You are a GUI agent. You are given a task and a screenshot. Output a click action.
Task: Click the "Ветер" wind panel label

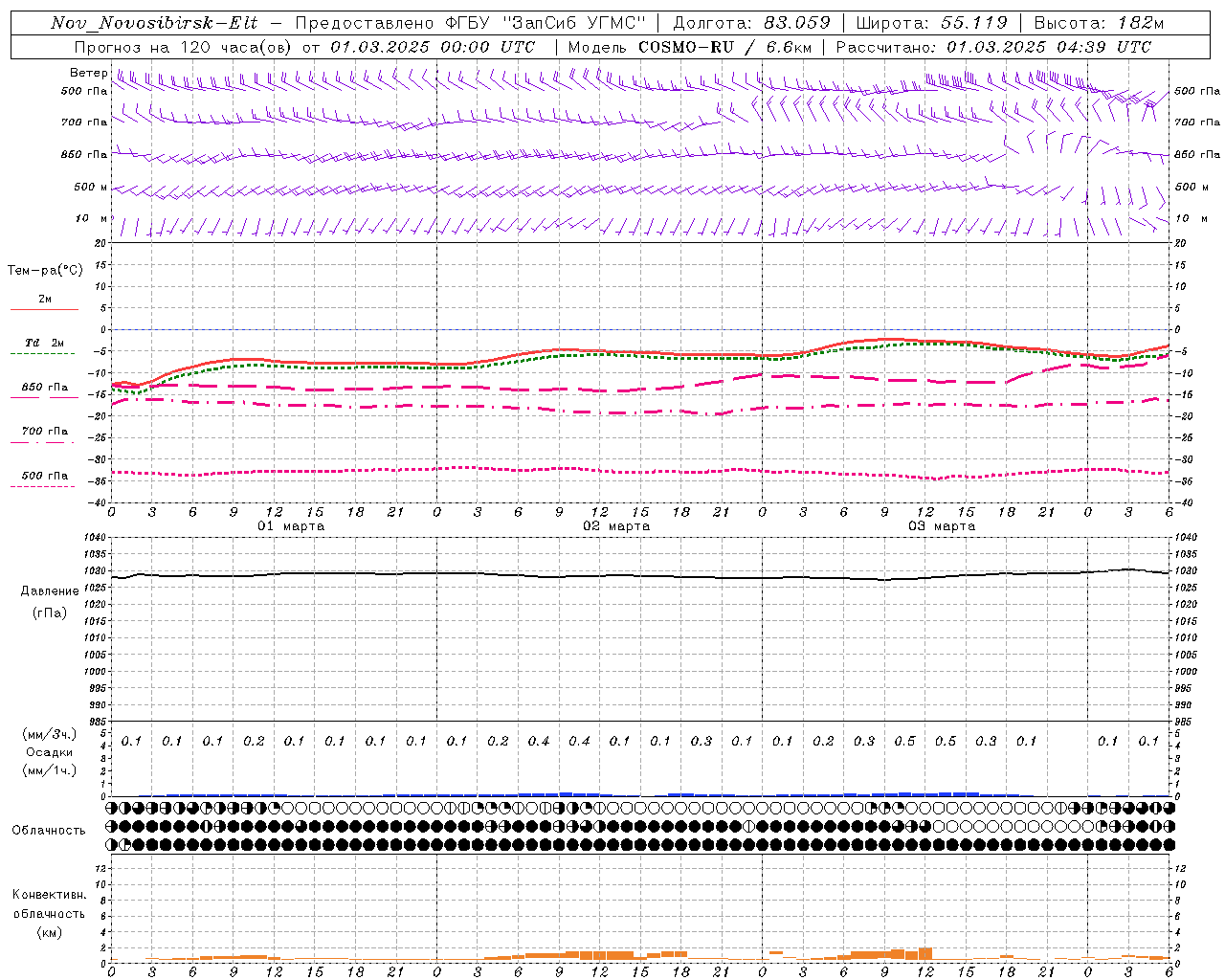pyautogui.click(x=88, y=73)
